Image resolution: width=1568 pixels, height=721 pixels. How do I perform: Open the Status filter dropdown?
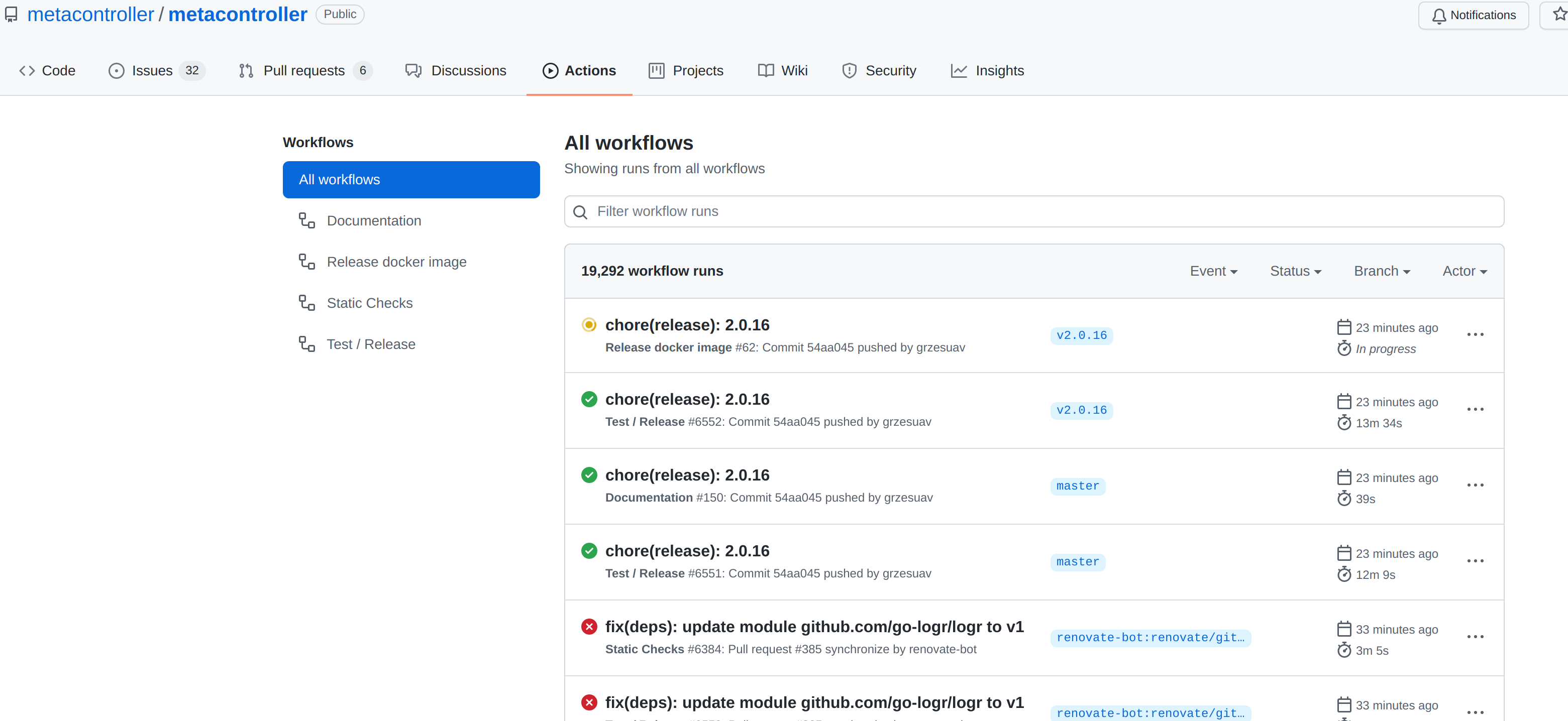click(1295, 271)
